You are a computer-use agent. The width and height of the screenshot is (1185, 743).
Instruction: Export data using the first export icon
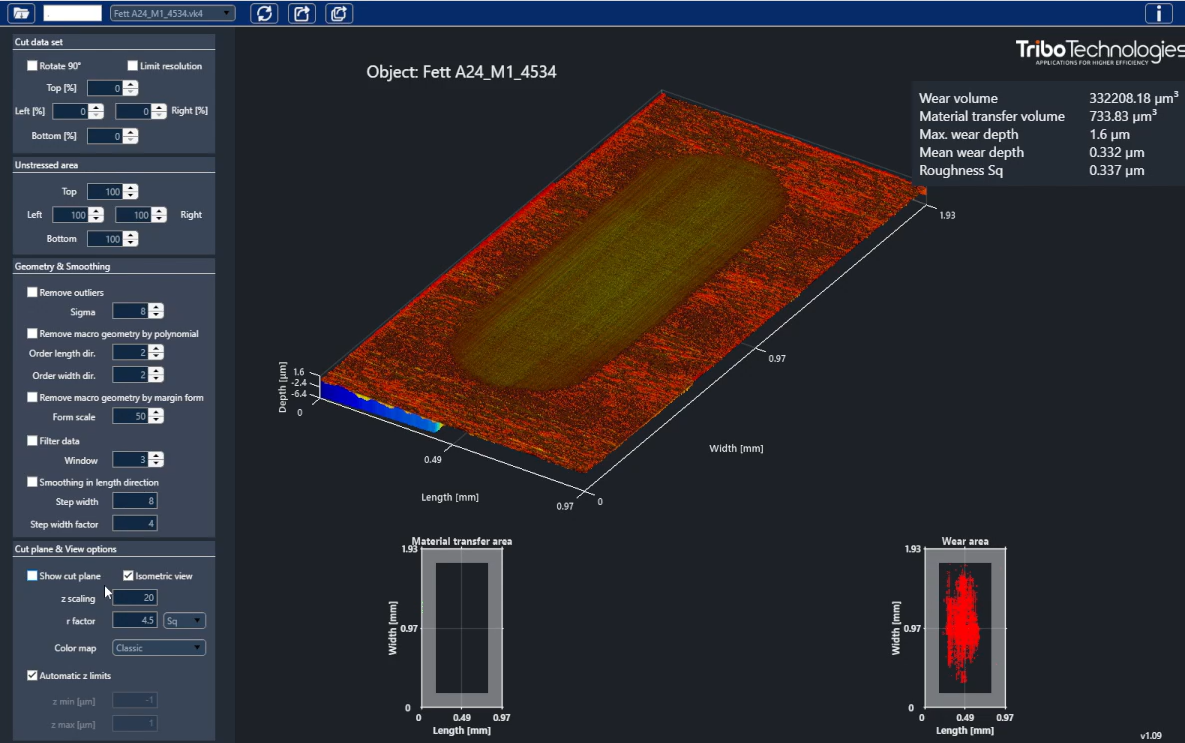point(301,13)
